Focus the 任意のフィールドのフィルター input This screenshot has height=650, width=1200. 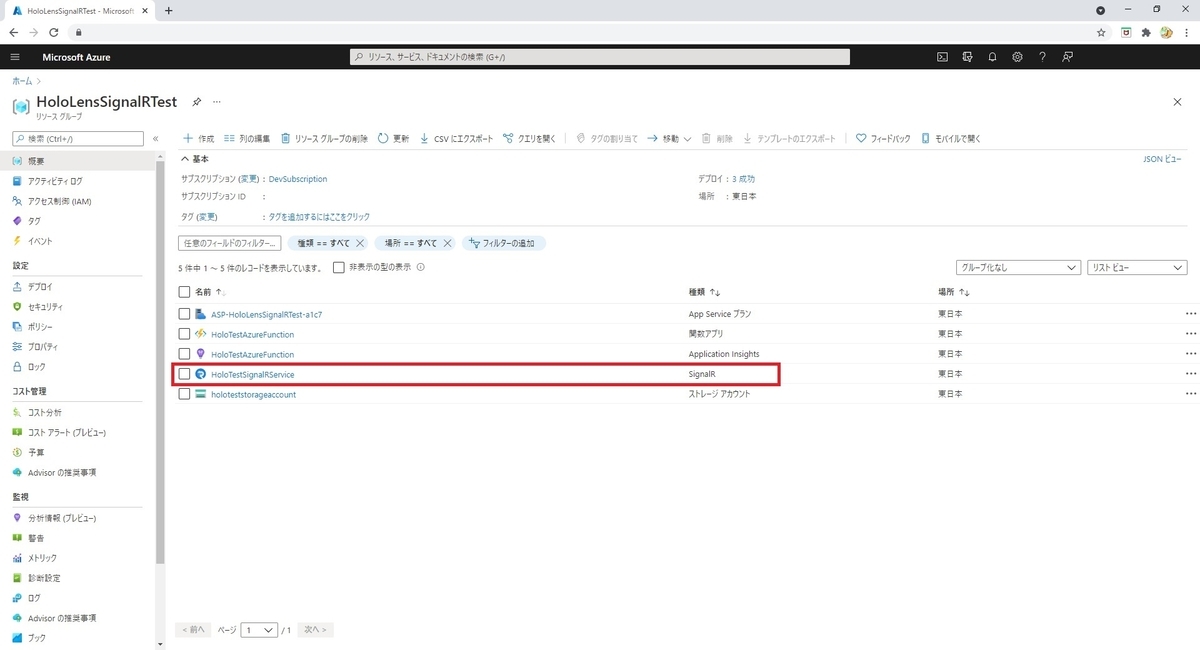pos(230,243)
